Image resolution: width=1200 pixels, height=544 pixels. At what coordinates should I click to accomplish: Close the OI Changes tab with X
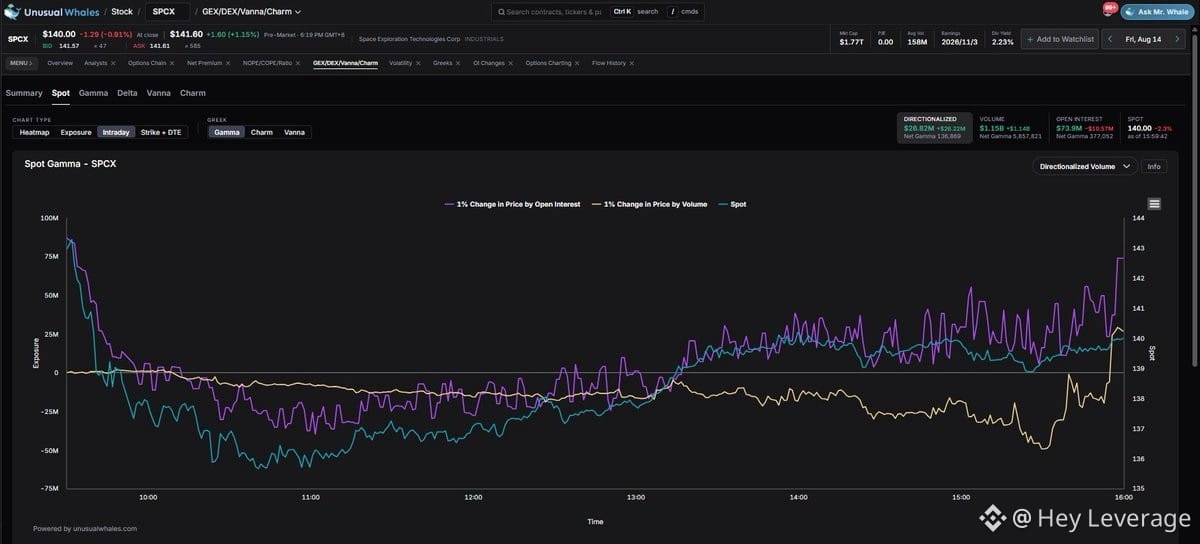pos(512,63)
